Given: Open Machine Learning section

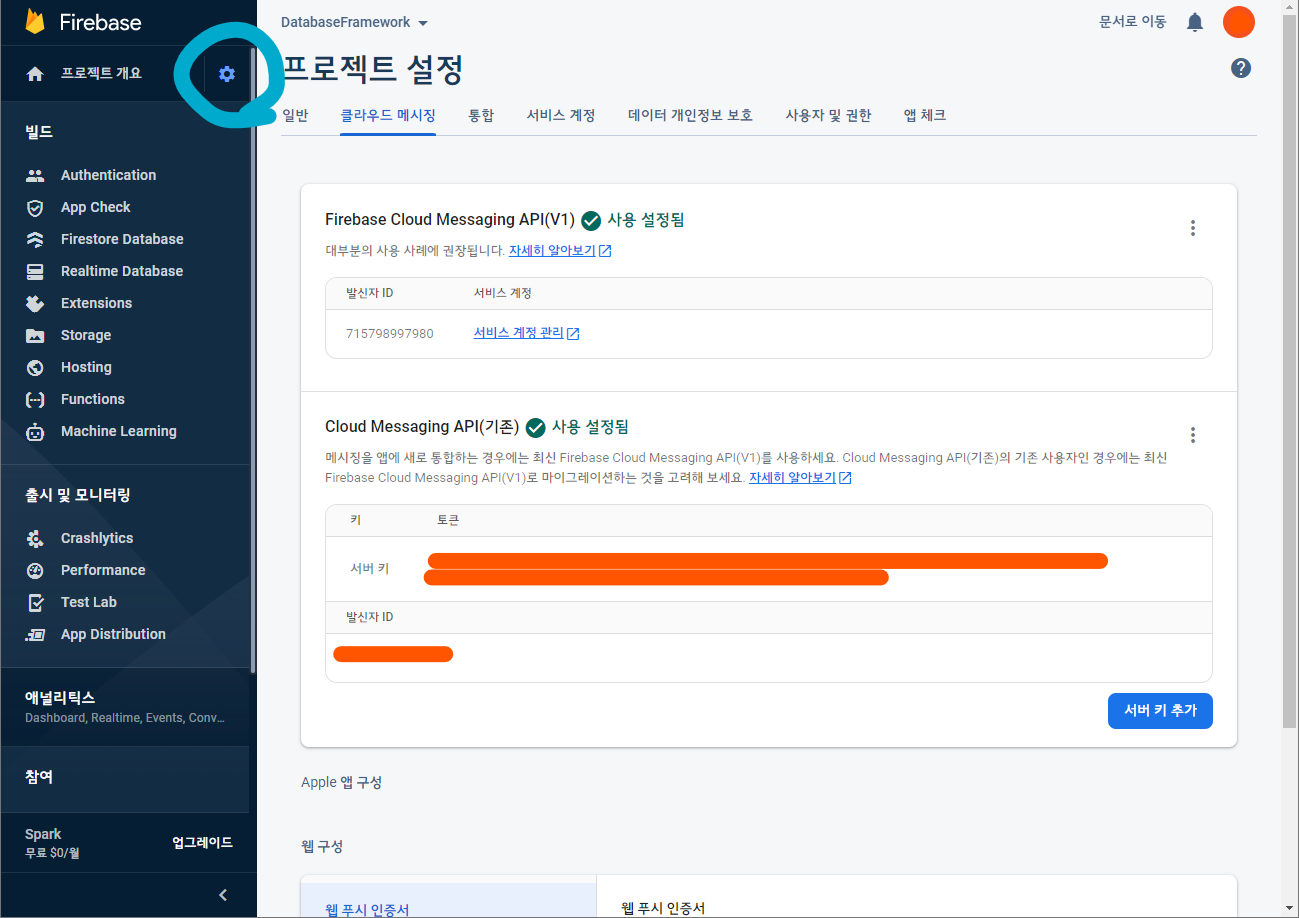Looking at the screenshot, I should coord(119,431).
